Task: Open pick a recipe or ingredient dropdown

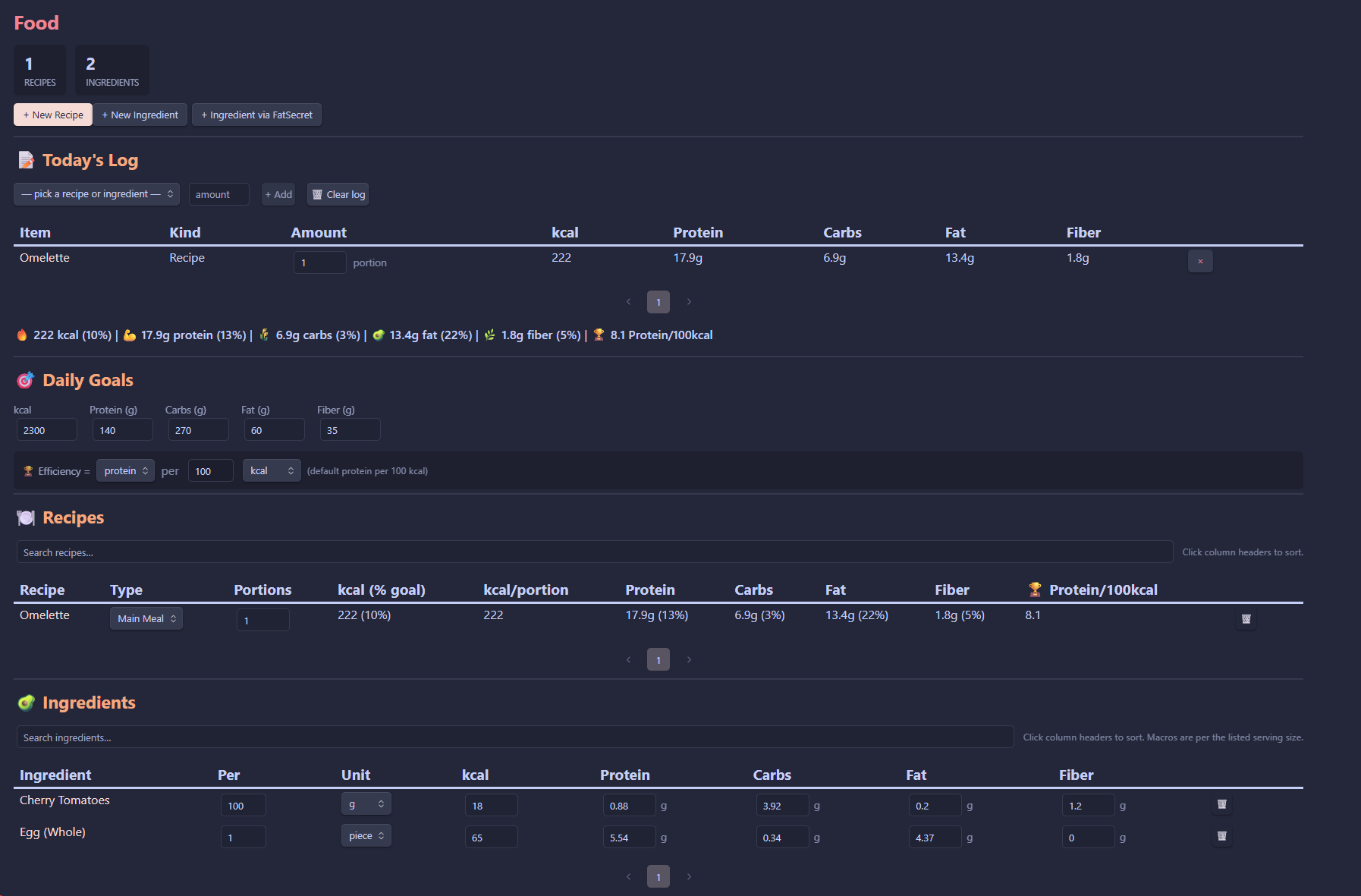Action: [96, 194]
